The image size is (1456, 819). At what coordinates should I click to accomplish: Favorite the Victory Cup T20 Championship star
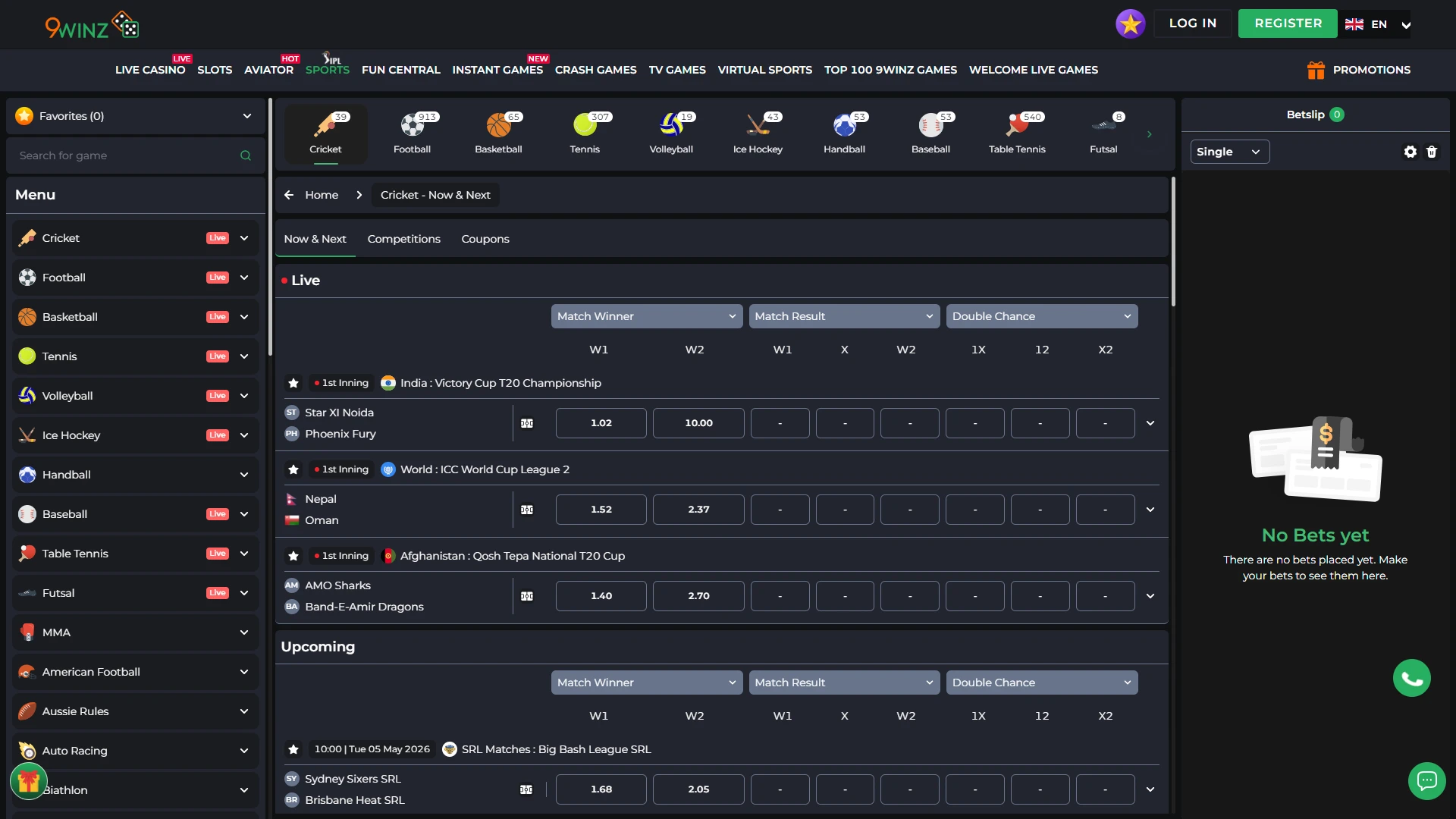click(x=293, y=383)
